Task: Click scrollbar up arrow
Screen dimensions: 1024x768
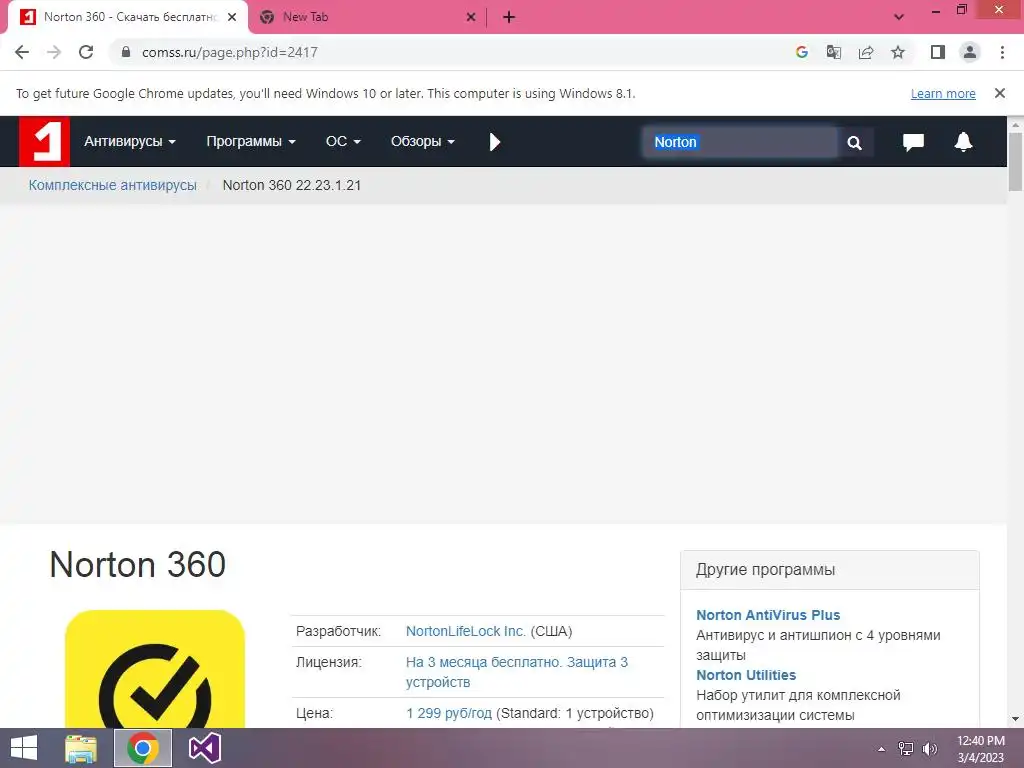Action: (1015, 124)
